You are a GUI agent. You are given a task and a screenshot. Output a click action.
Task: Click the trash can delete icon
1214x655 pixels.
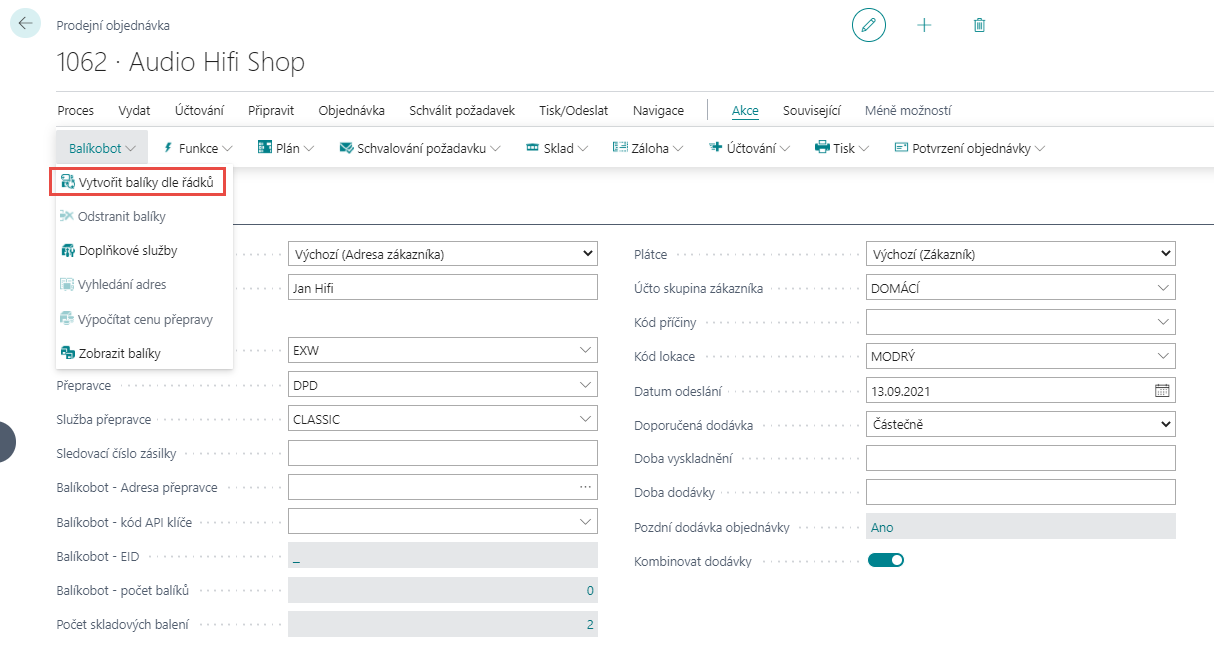pos(979,25)
